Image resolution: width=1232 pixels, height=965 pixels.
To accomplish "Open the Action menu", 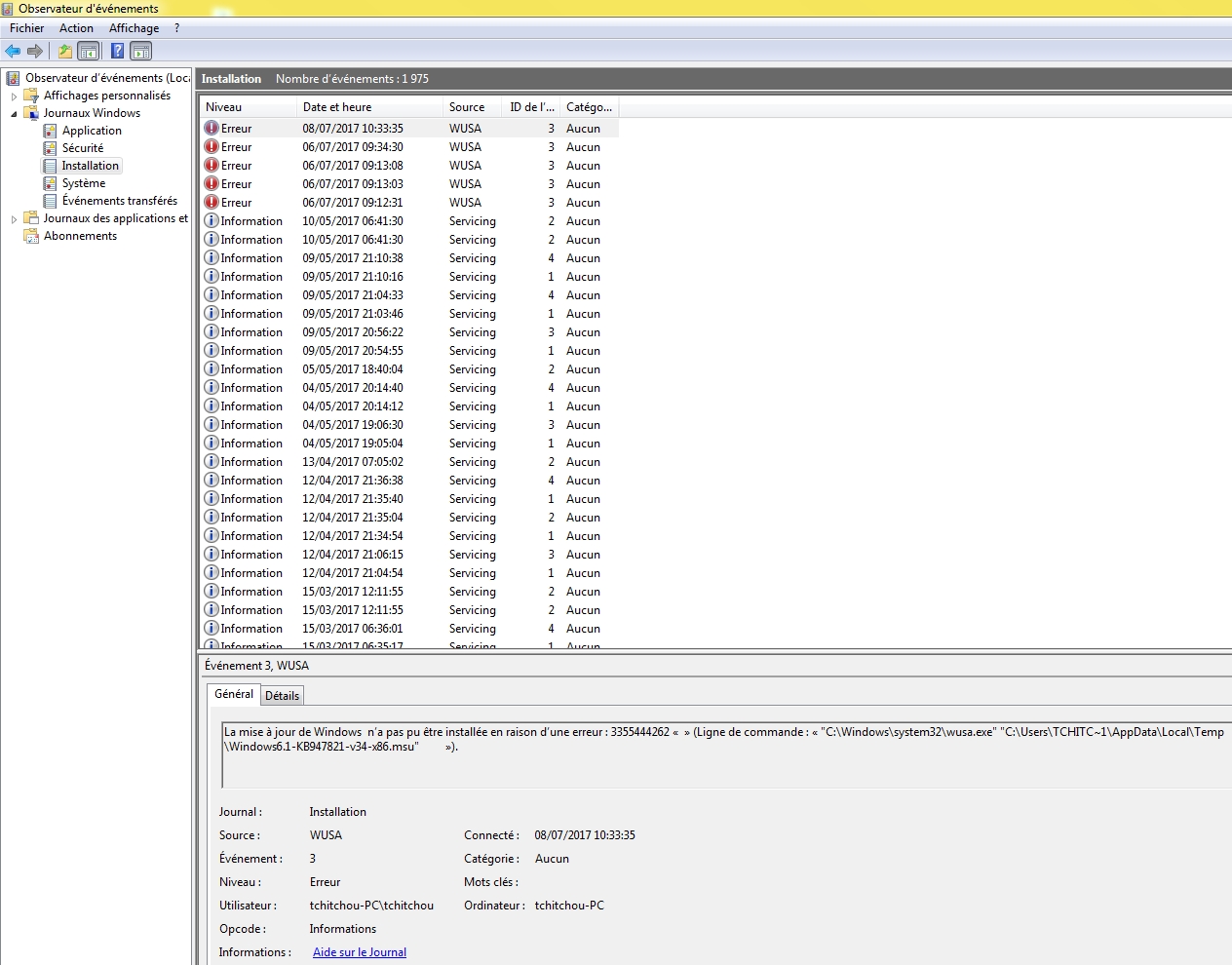I will coord(76,28).
